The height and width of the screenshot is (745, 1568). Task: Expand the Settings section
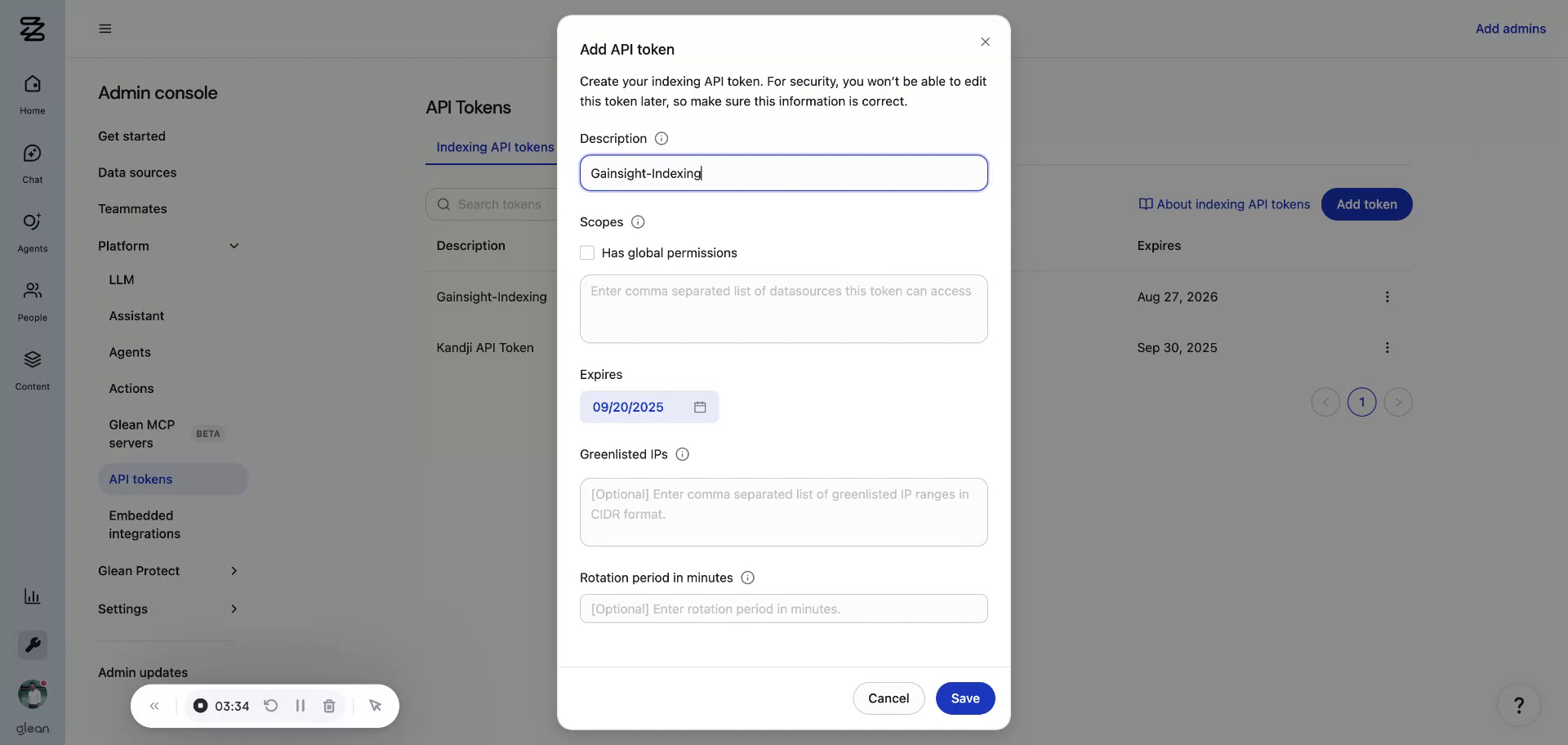pyautogui.click(x=234, y=609)
